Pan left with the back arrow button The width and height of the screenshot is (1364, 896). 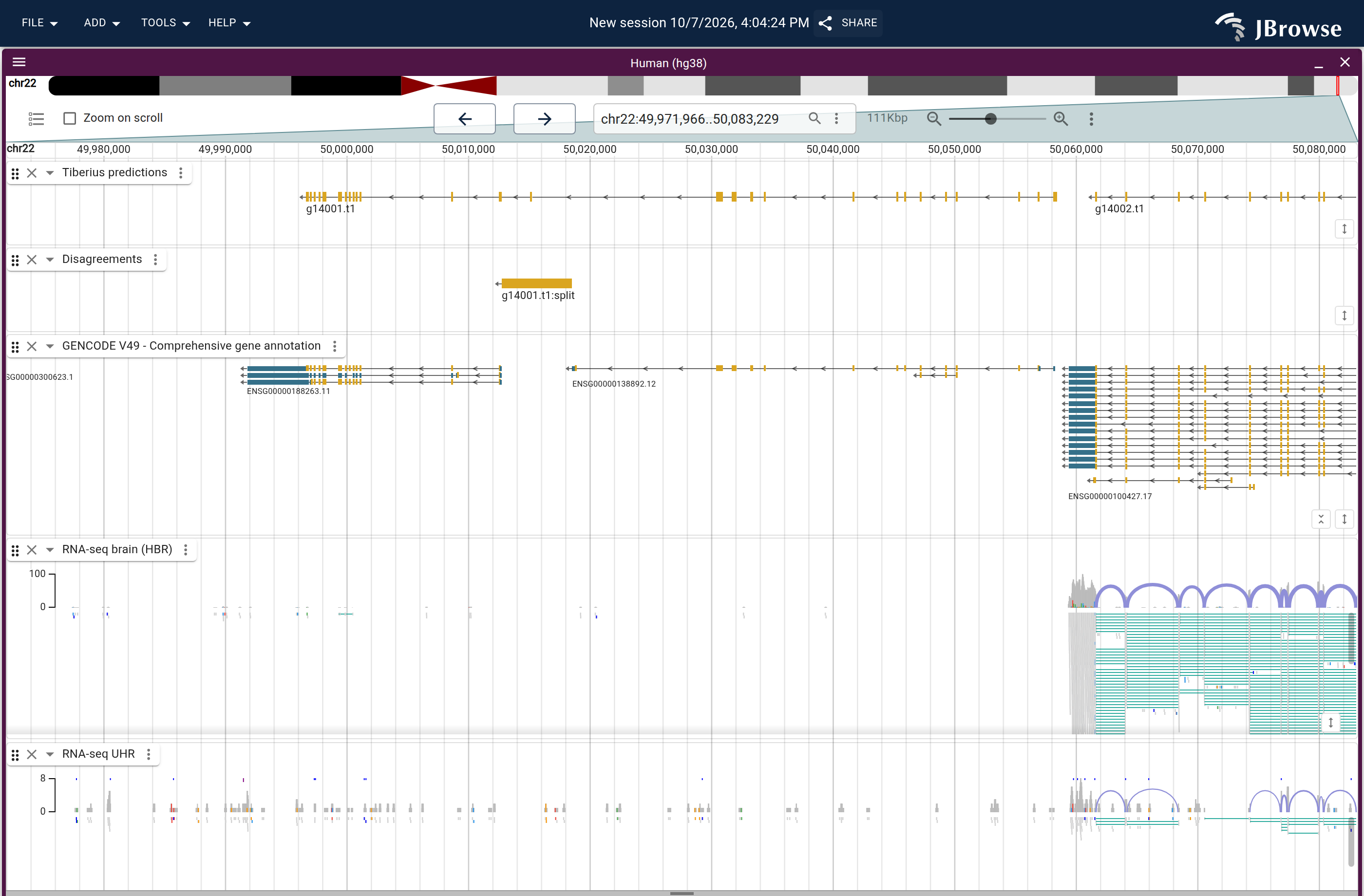point(465,119)
